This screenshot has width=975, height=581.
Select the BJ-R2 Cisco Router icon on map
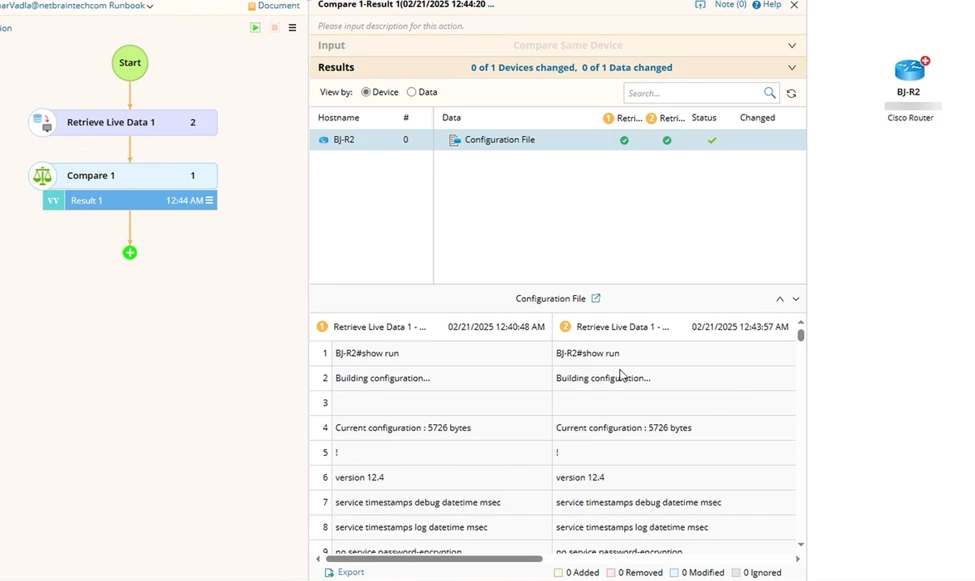click(910, 70)
